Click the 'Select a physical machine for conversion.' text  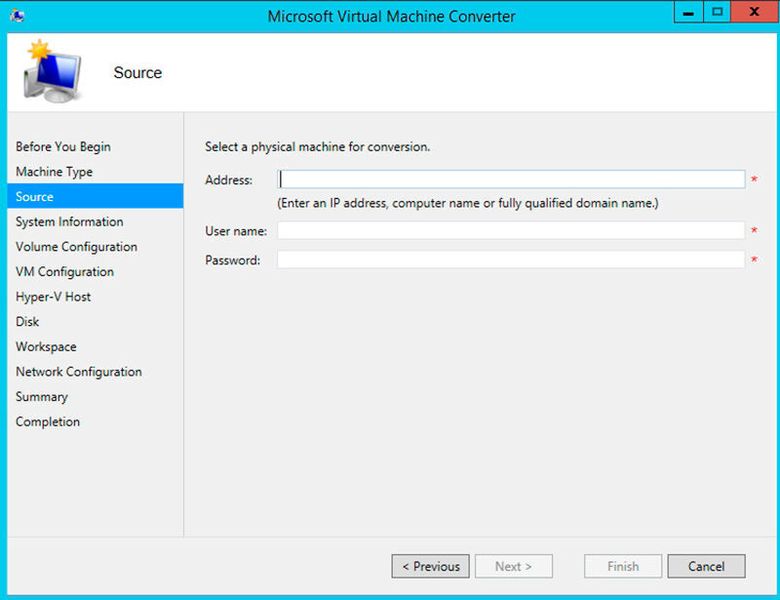pos(317,147)
